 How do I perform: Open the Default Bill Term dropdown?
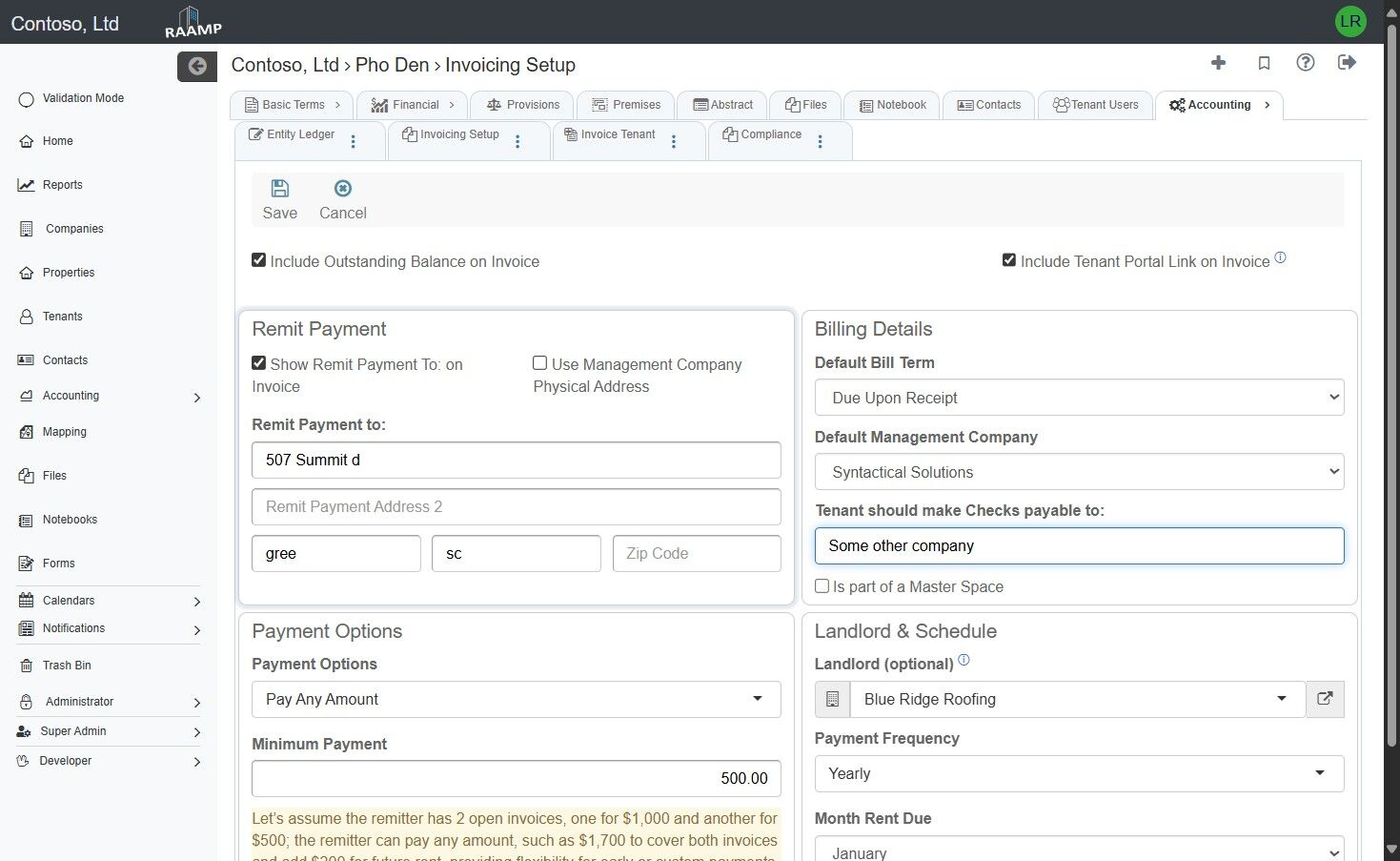(x=1079, y=398)
